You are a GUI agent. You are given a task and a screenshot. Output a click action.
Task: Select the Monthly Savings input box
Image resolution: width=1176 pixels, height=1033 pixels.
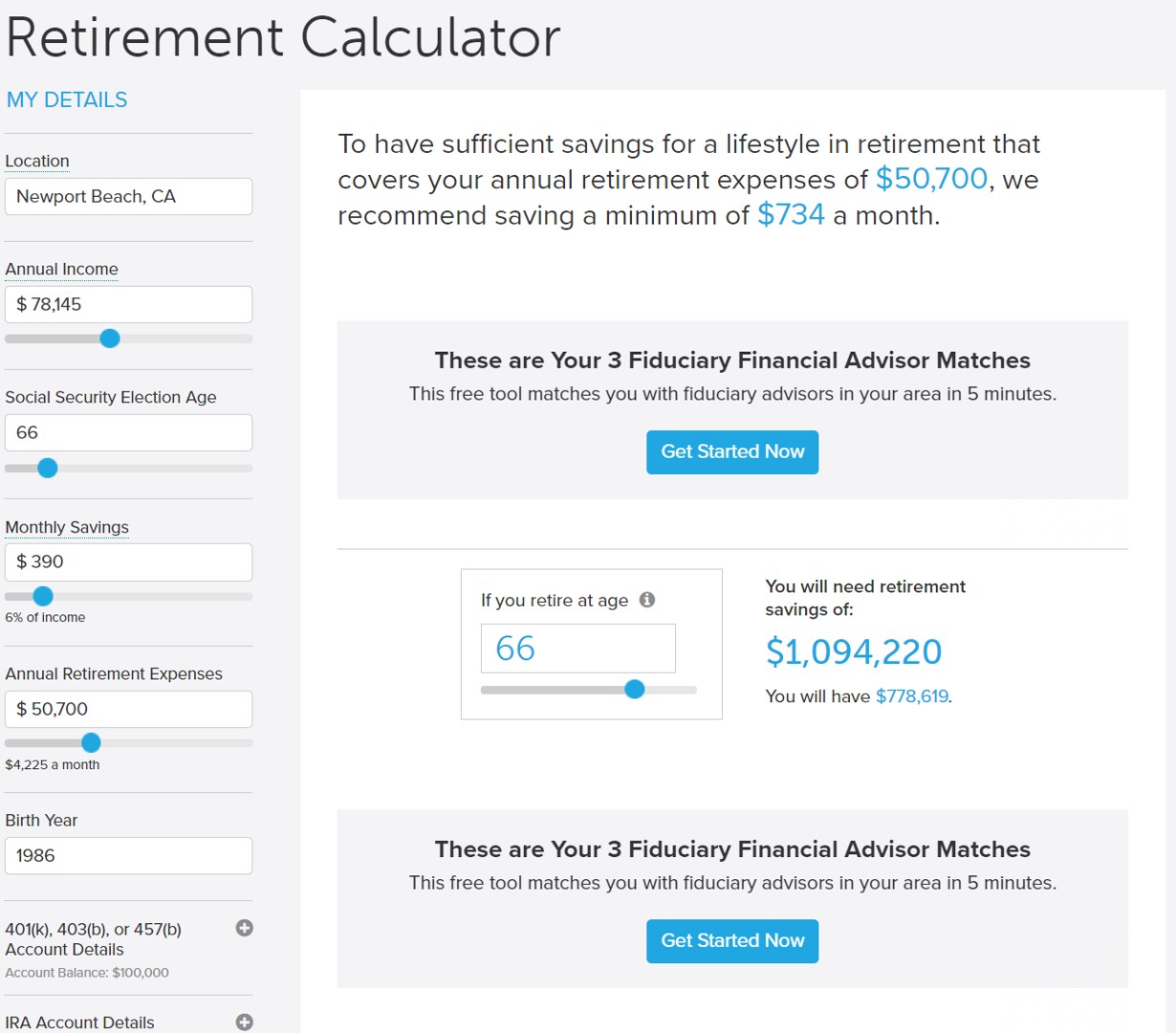[129, 561]
